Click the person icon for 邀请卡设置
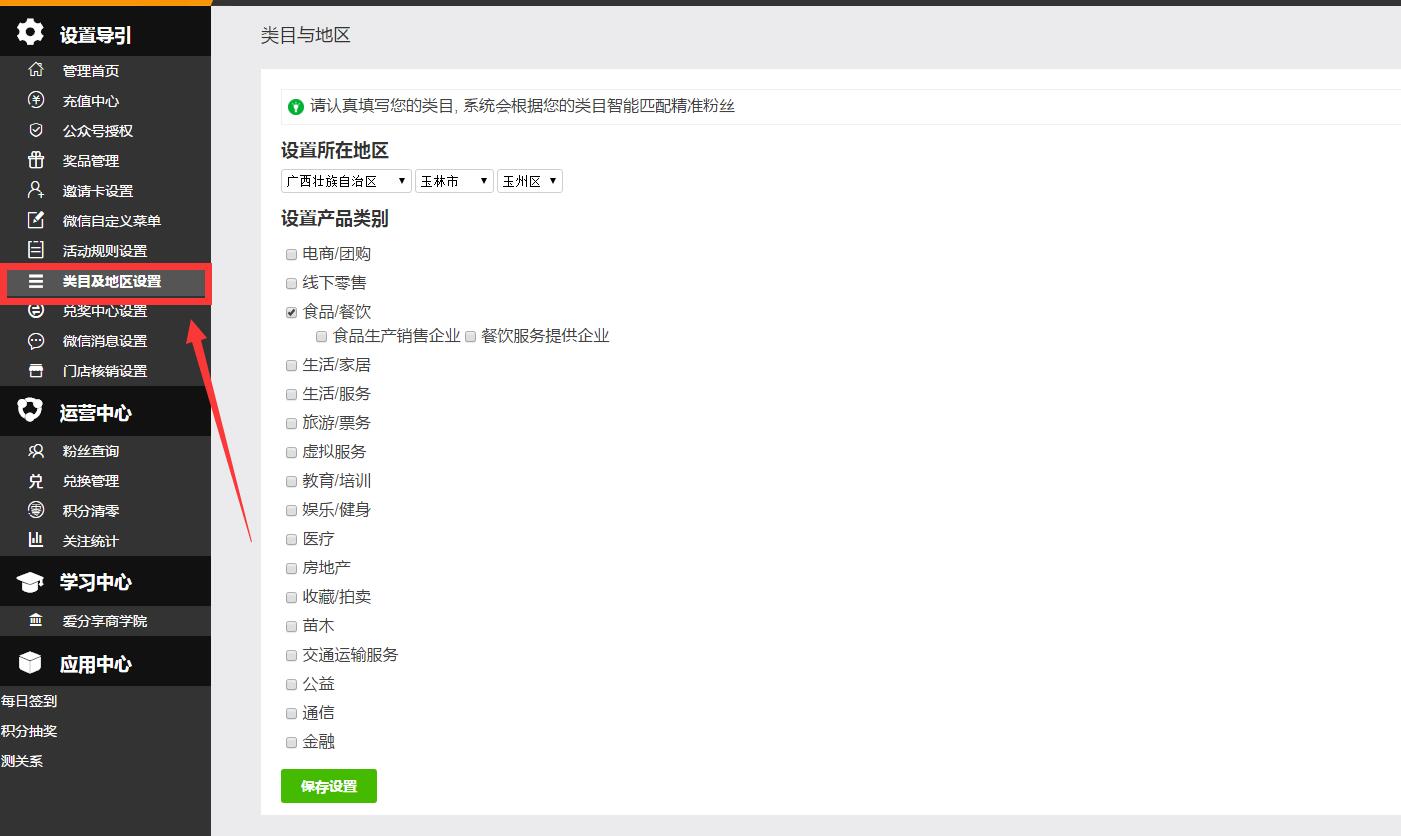 click(36, 191)
